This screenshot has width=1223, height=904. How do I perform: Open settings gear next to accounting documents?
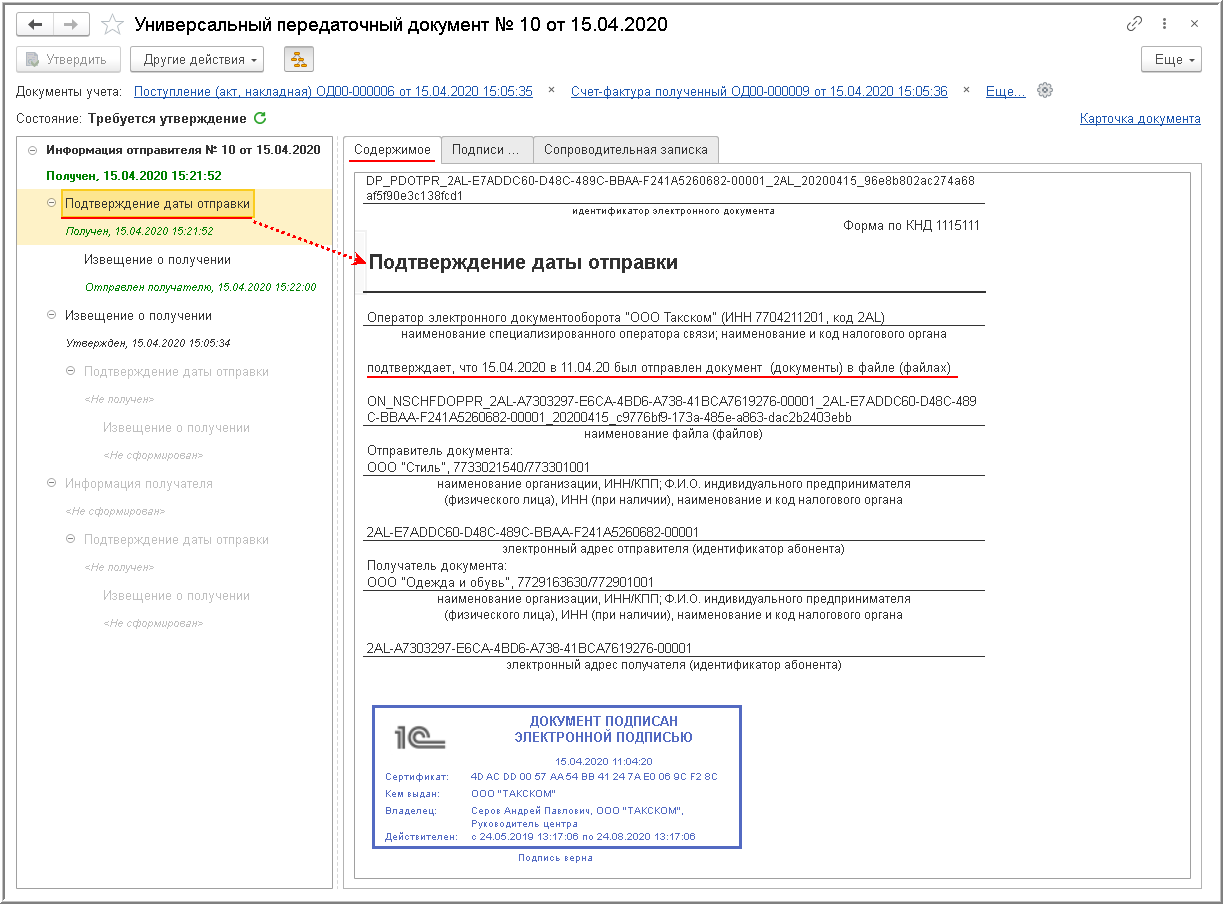tap(1045, 90)
